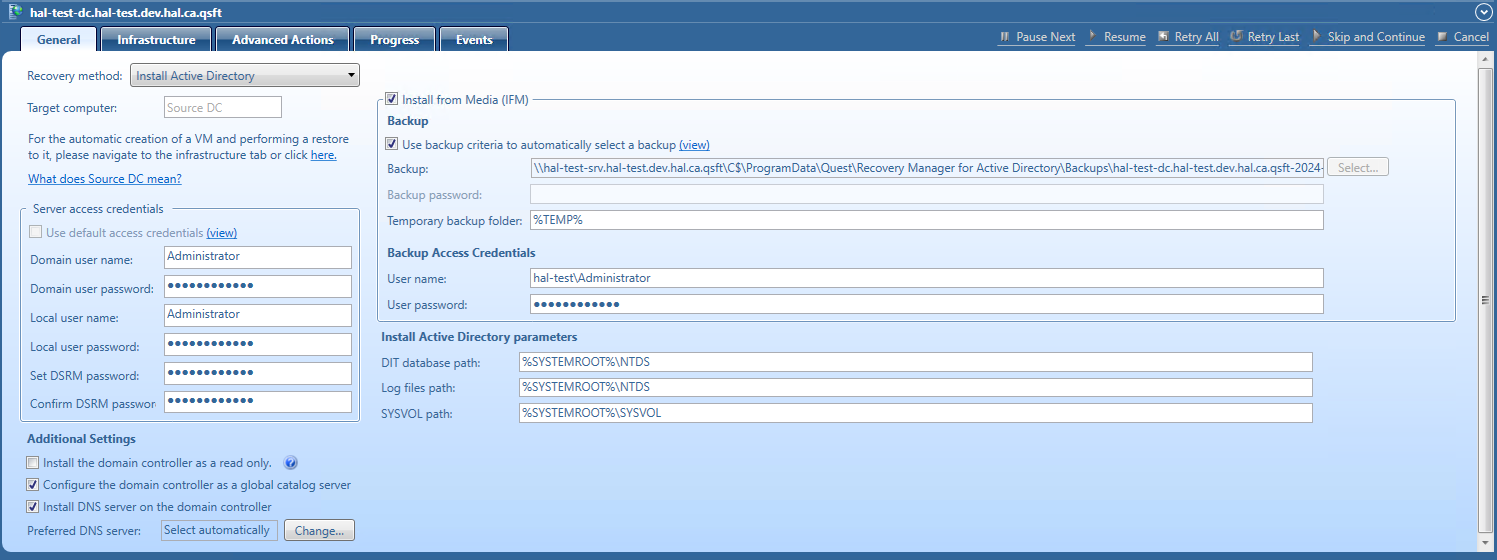Open 'What does Source DC mean?' link
Image resolution: width=1497 pixels, height=560 pixels.
(x=105, y=179)
